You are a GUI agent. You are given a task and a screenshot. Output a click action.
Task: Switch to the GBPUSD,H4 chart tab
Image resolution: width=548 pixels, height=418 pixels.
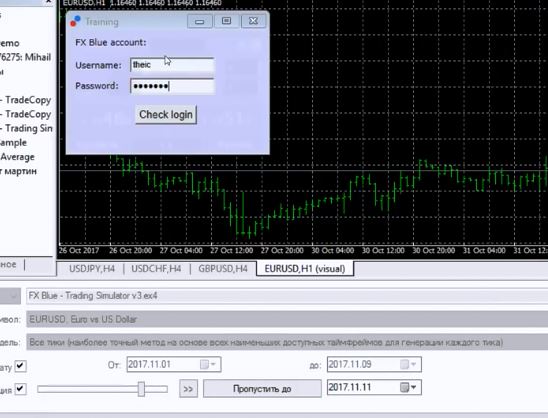[x=223, y=269]
